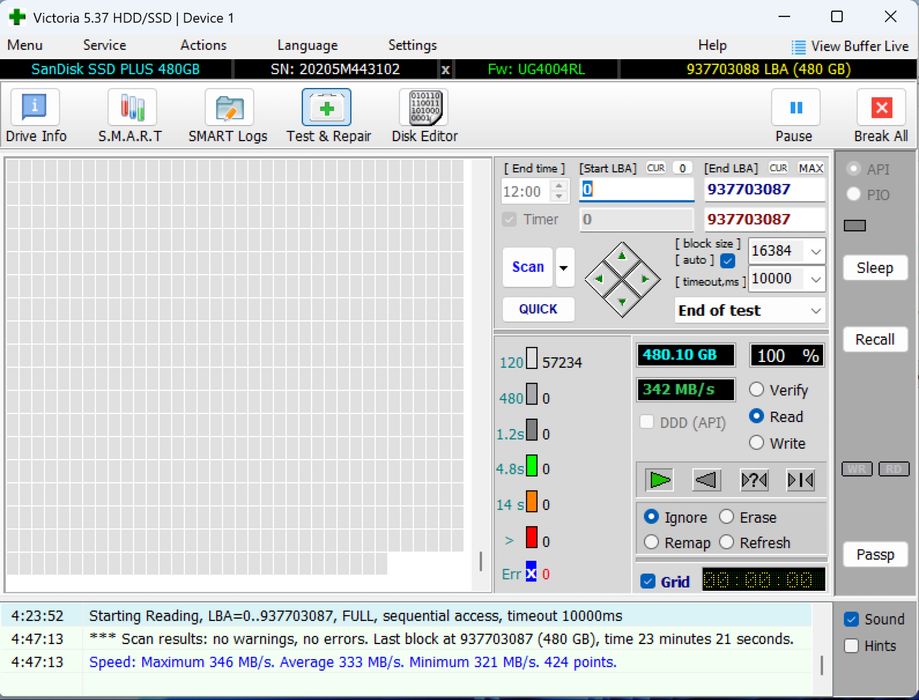Select the Test & Repair tool

(x=328, y=116)
